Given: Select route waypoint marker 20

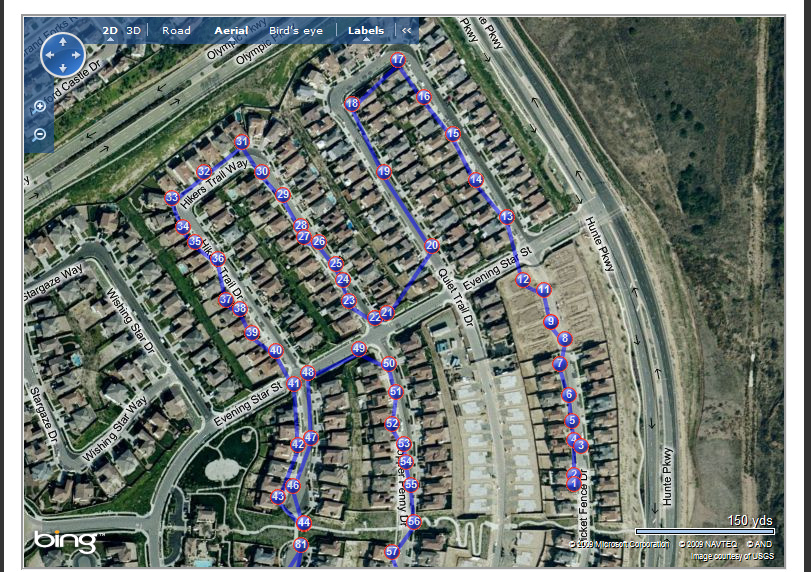Looking at the screenshot, I should coord(432,246).
